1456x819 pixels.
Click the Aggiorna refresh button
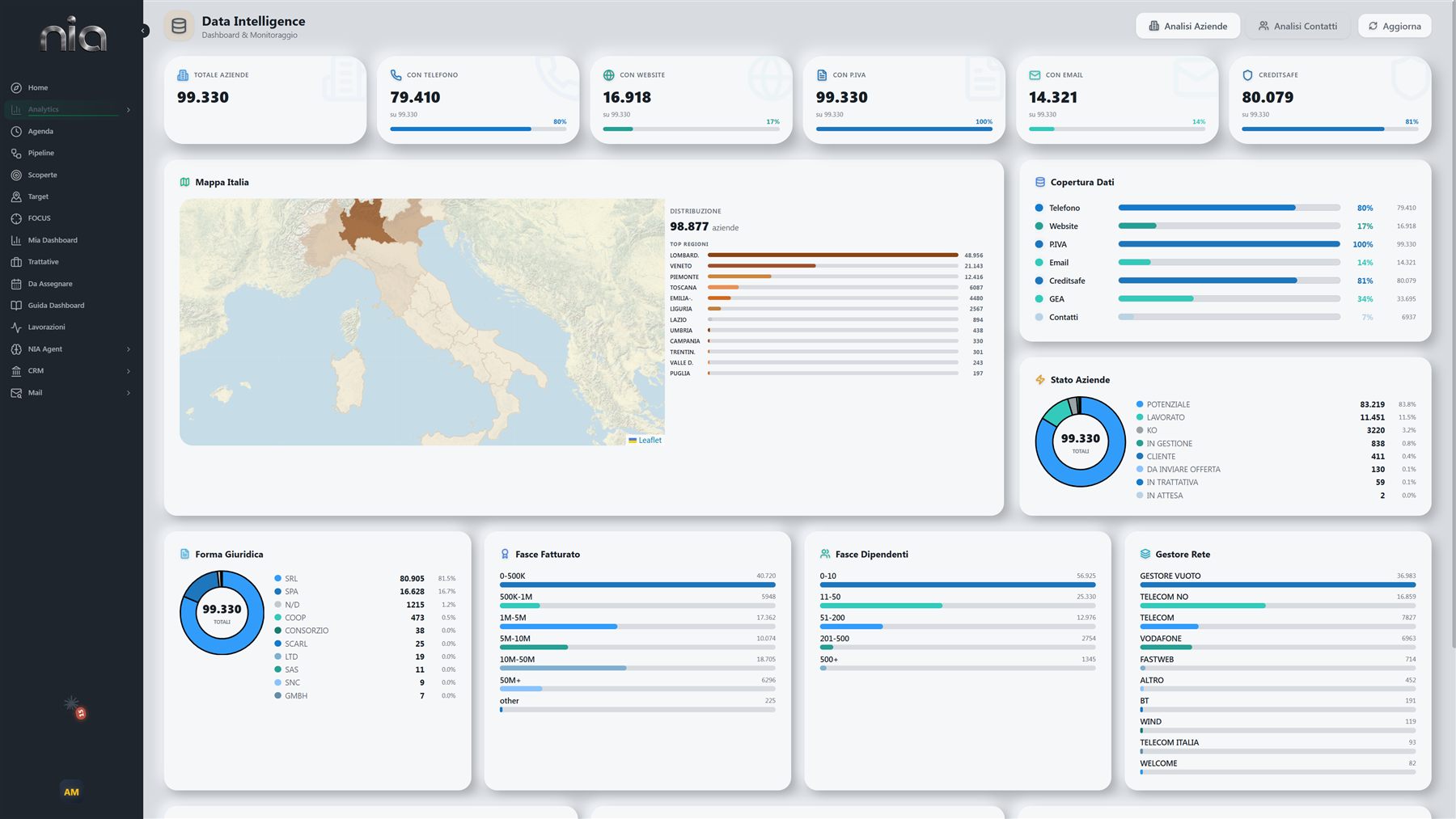click(1395, 27)
